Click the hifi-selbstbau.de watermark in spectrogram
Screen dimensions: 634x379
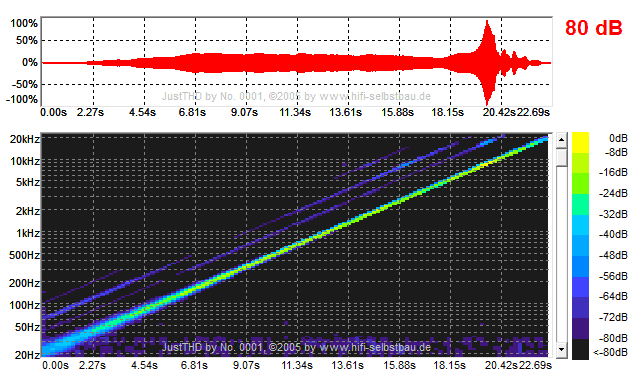375,347
